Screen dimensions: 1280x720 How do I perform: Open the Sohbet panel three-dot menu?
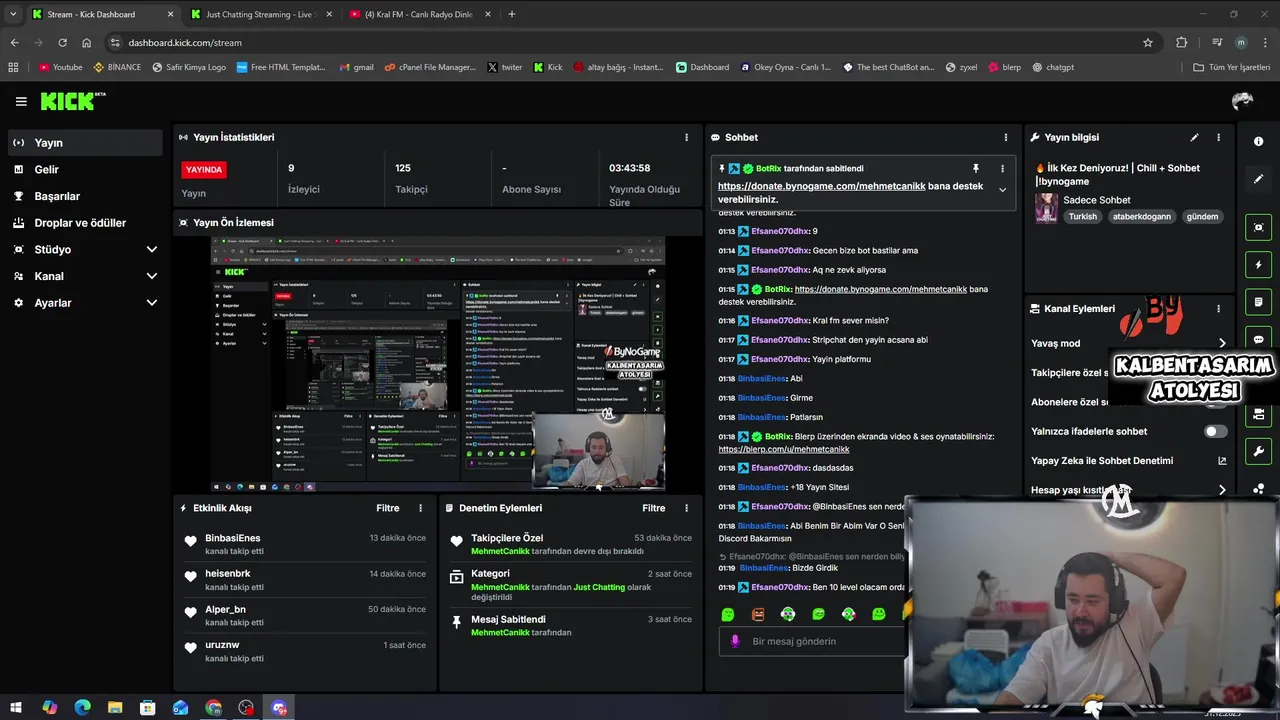tap(1006, 137)
